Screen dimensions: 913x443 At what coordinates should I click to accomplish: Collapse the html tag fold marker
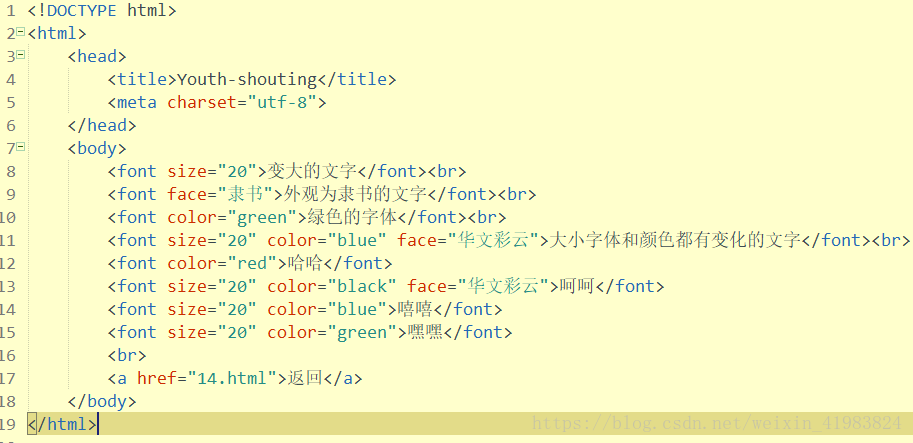[21, 31]
